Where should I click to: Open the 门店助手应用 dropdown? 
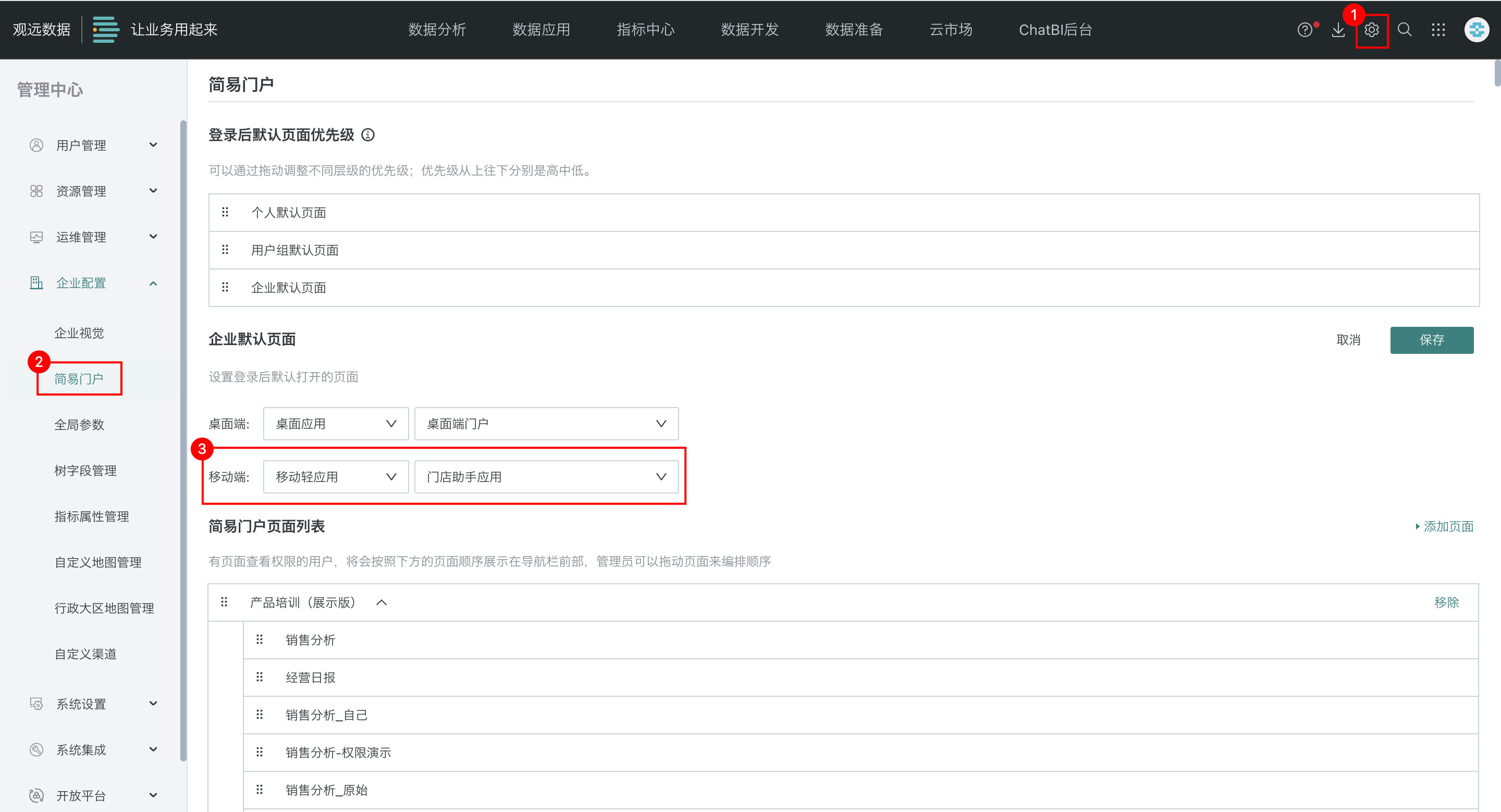point(546,476)
